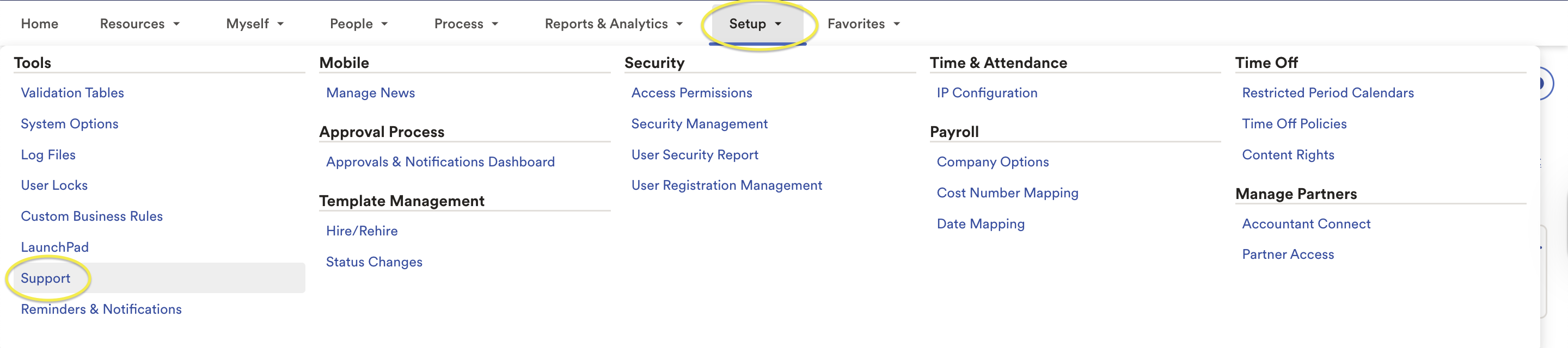Expand the People dropdown
This screenshot has width=1568, height=348.
359,24
